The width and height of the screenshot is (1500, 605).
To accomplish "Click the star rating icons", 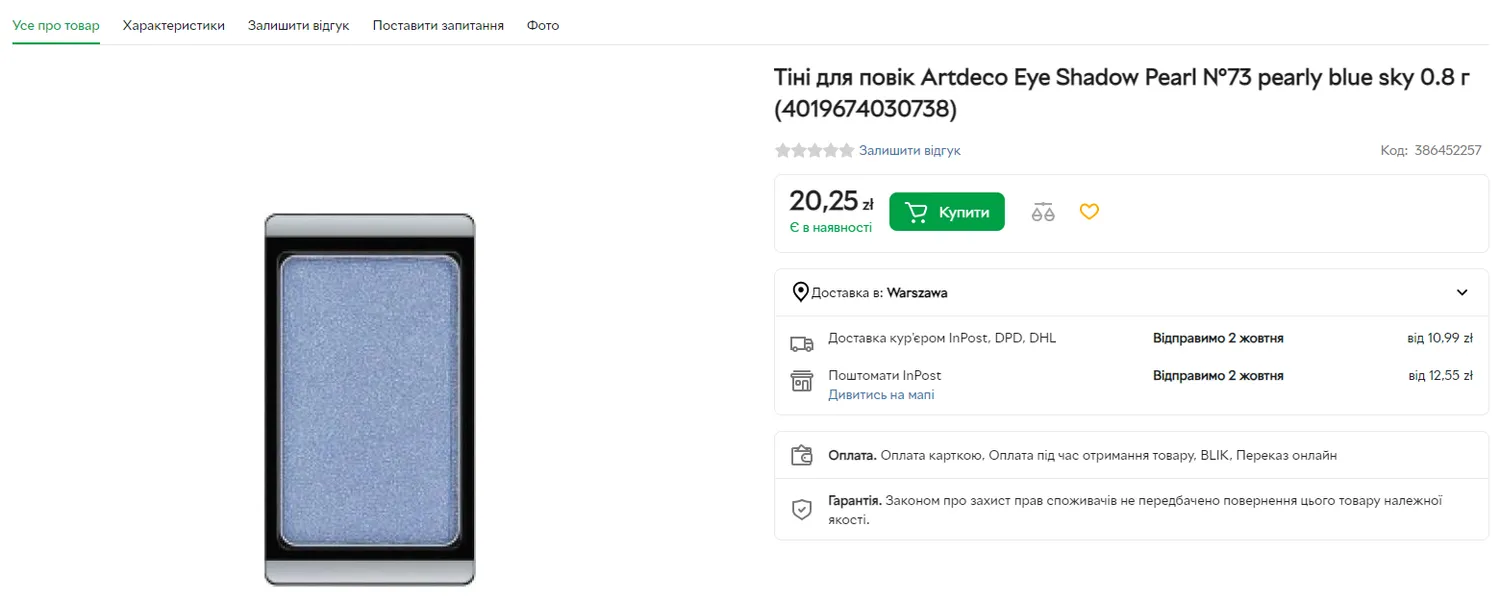I will point(814,151).
